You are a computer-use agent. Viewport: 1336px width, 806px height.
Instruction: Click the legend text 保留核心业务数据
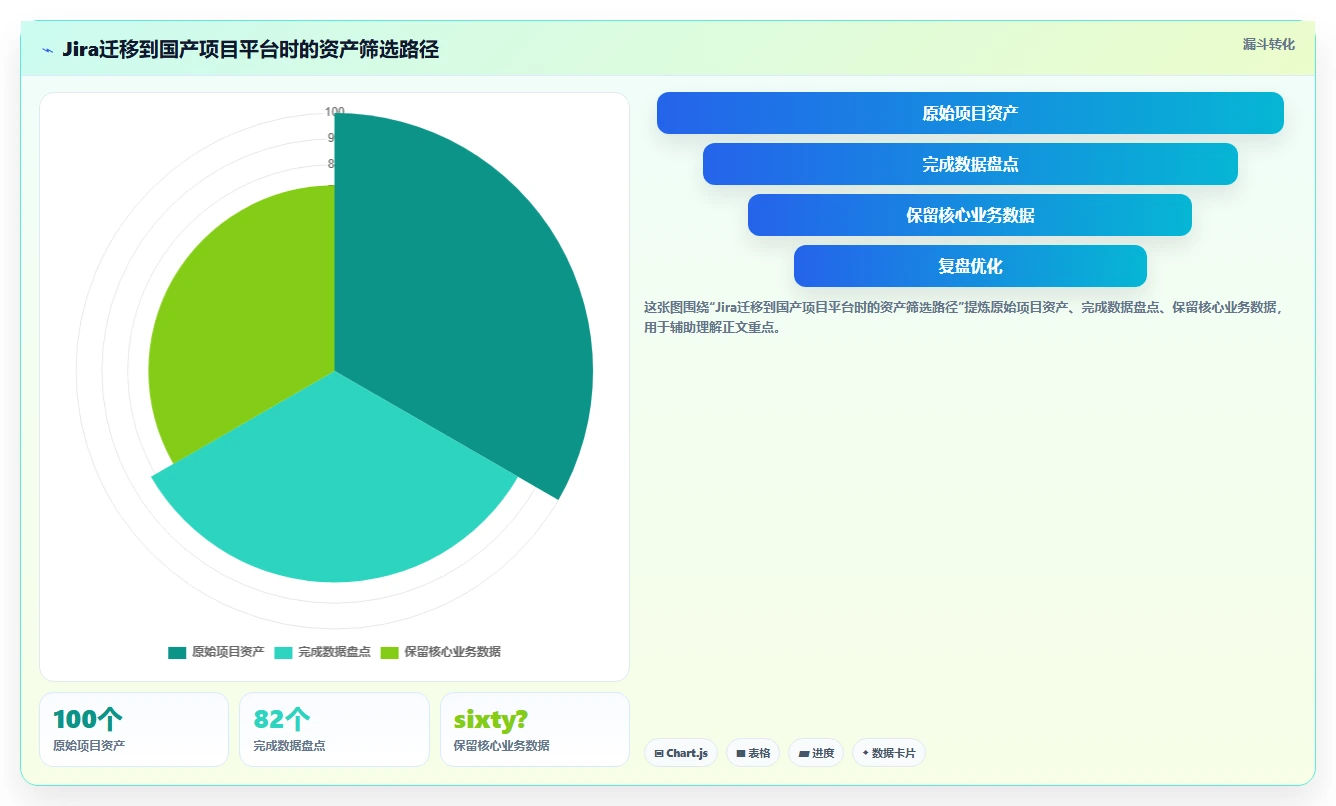coord(452,652)
